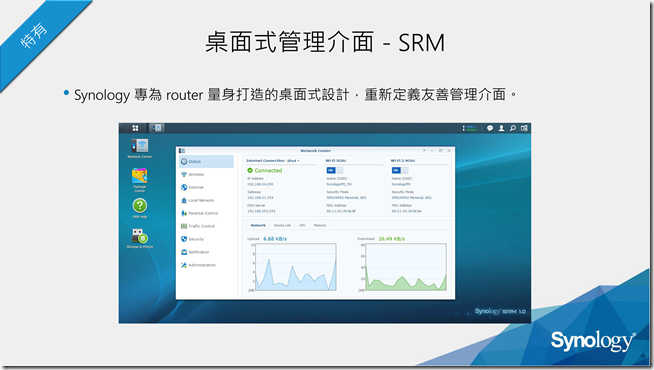Minimize the Network Center window
Viewport: 654px width, 370px height.
pos(433,151)
